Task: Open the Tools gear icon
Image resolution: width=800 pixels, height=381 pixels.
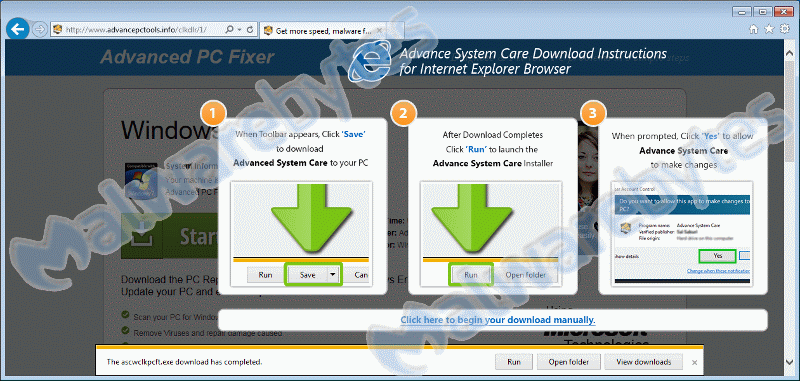Action: pos(785,29)
